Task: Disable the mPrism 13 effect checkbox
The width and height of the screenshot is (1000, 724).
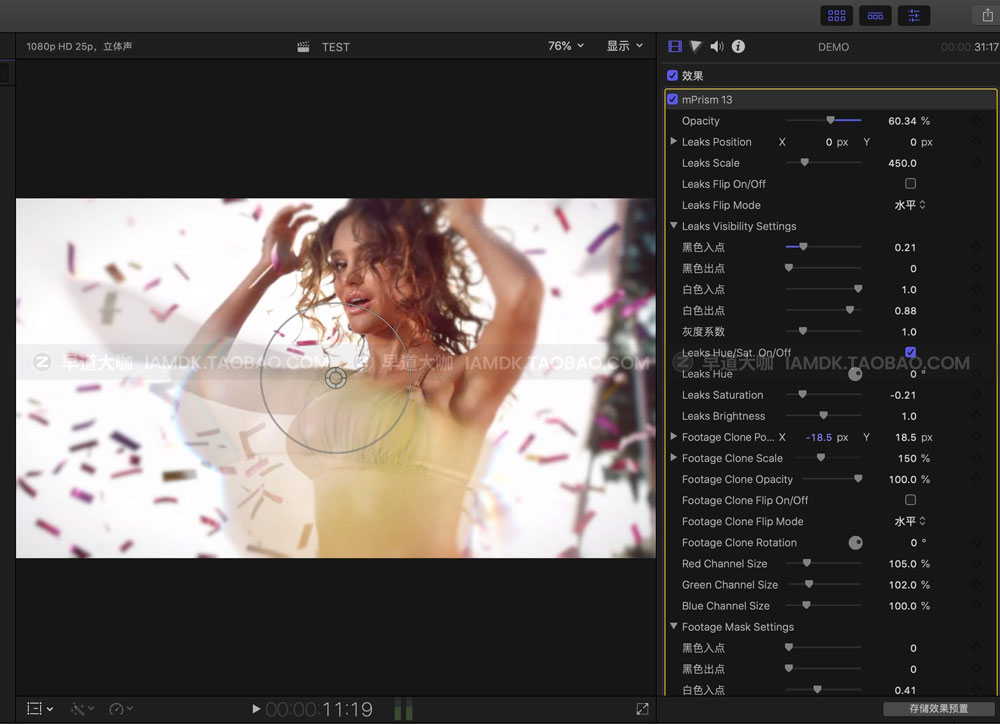Action: click(673, 100)
